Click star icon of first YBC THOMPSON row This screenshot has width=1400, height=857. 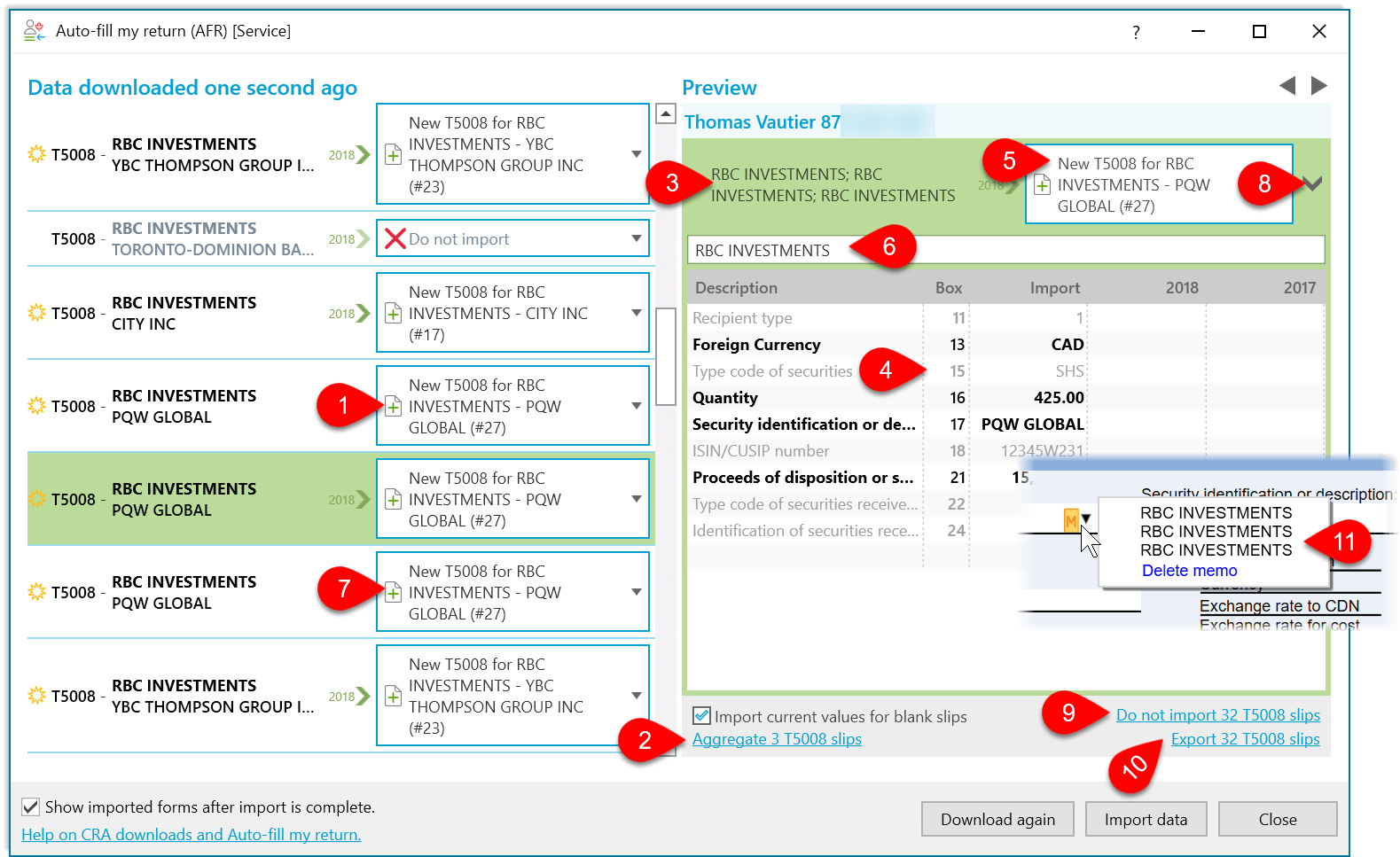[36, 153]
